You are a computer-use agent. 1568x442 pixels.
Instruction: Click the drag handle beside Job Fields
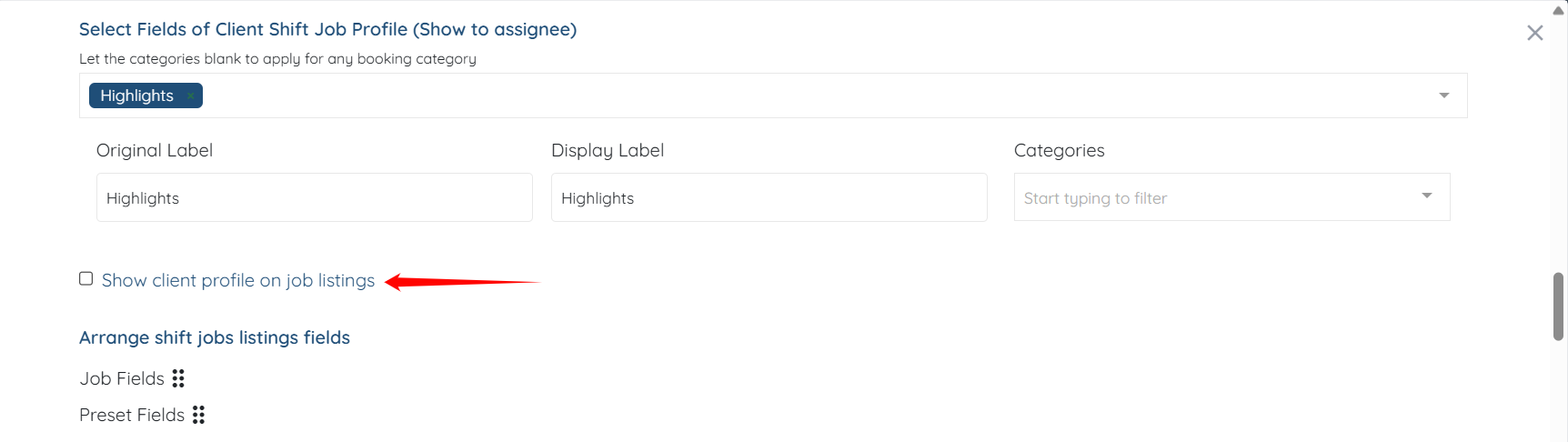pyautogui.click(x=178, y=378)
